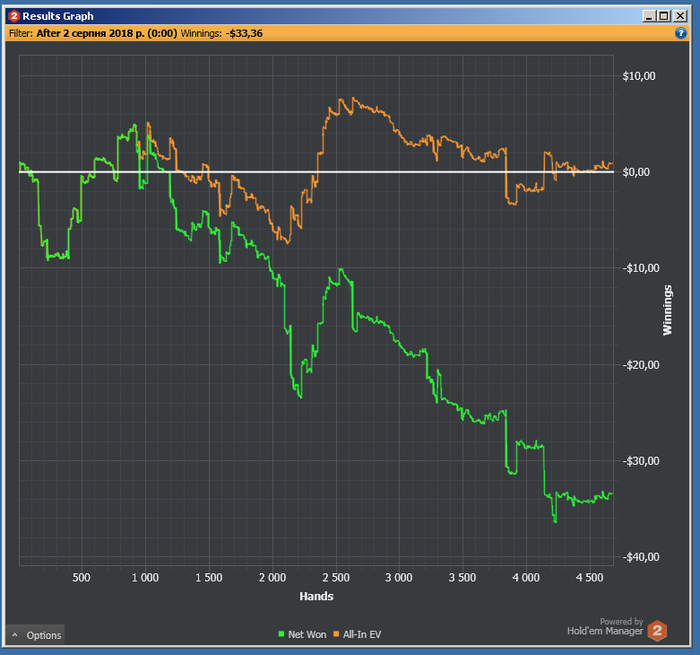
Task: Click the filter text 'After 2 серпня 2018 р. (0:00)'
Action: [107, 33]
